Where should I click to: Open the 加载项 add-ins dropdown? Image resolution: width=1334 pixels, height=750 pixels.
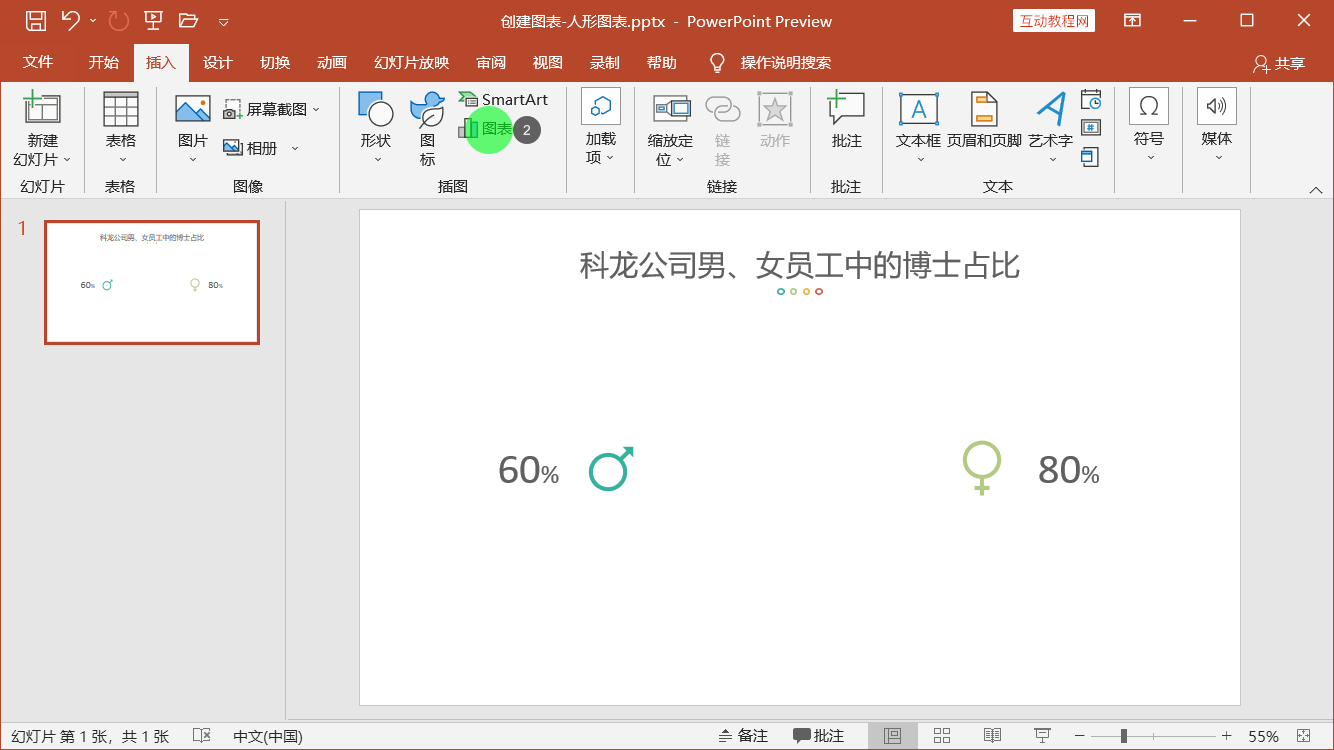tap(601, 127)
